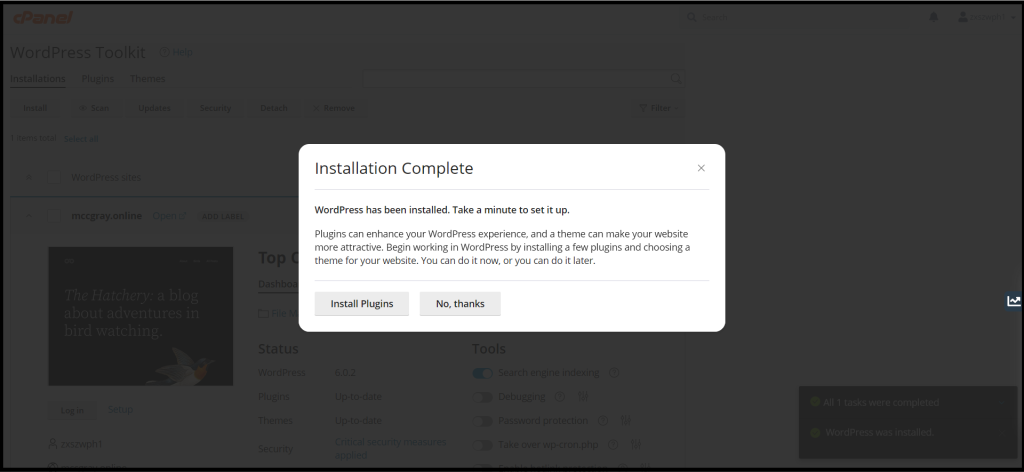Open the notifications bell icon

[x=934, y=17]
